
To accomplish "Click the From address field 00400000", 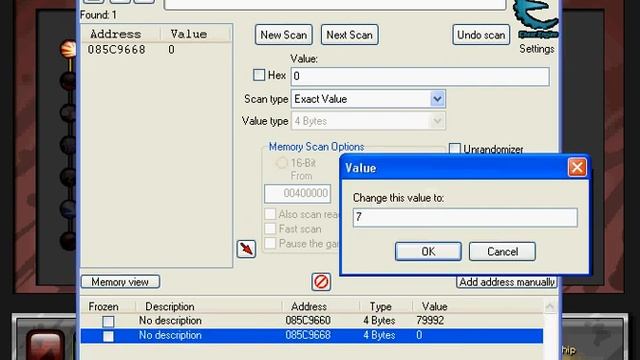I will coord(298,193).
